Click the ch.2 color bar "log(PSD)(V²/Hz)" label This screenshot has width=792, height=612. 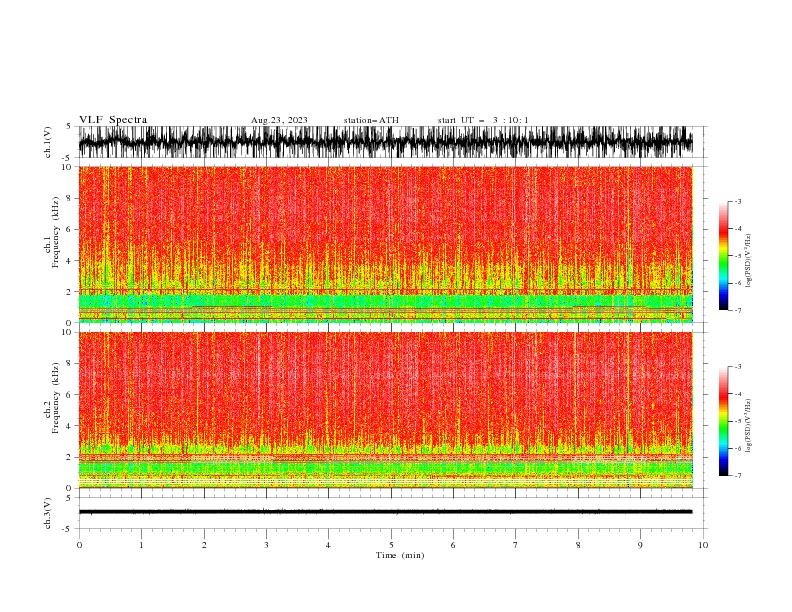point(749,426)
